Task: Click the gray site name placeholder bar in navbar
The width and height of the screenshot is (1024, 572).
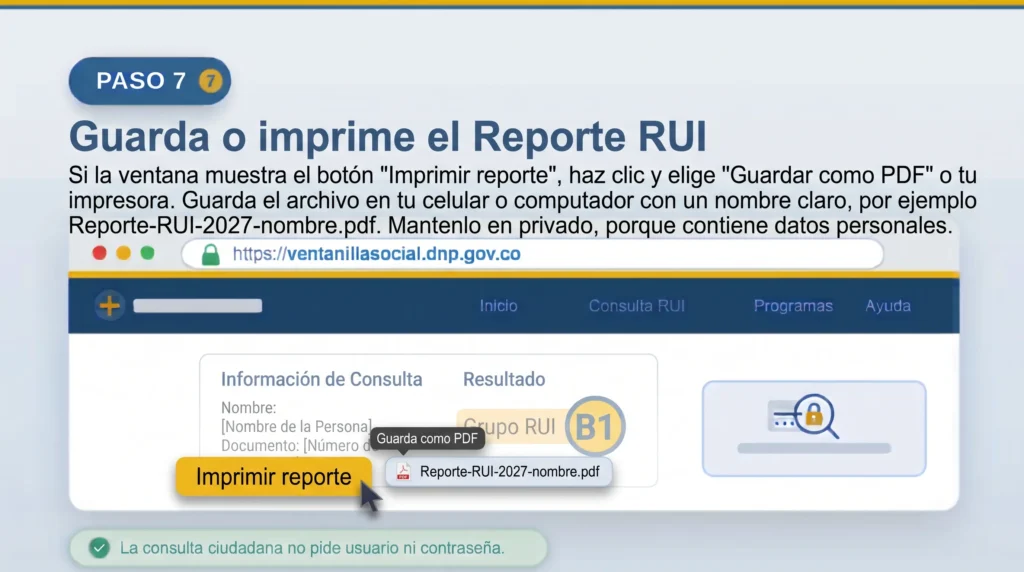Action: [198, 306]
